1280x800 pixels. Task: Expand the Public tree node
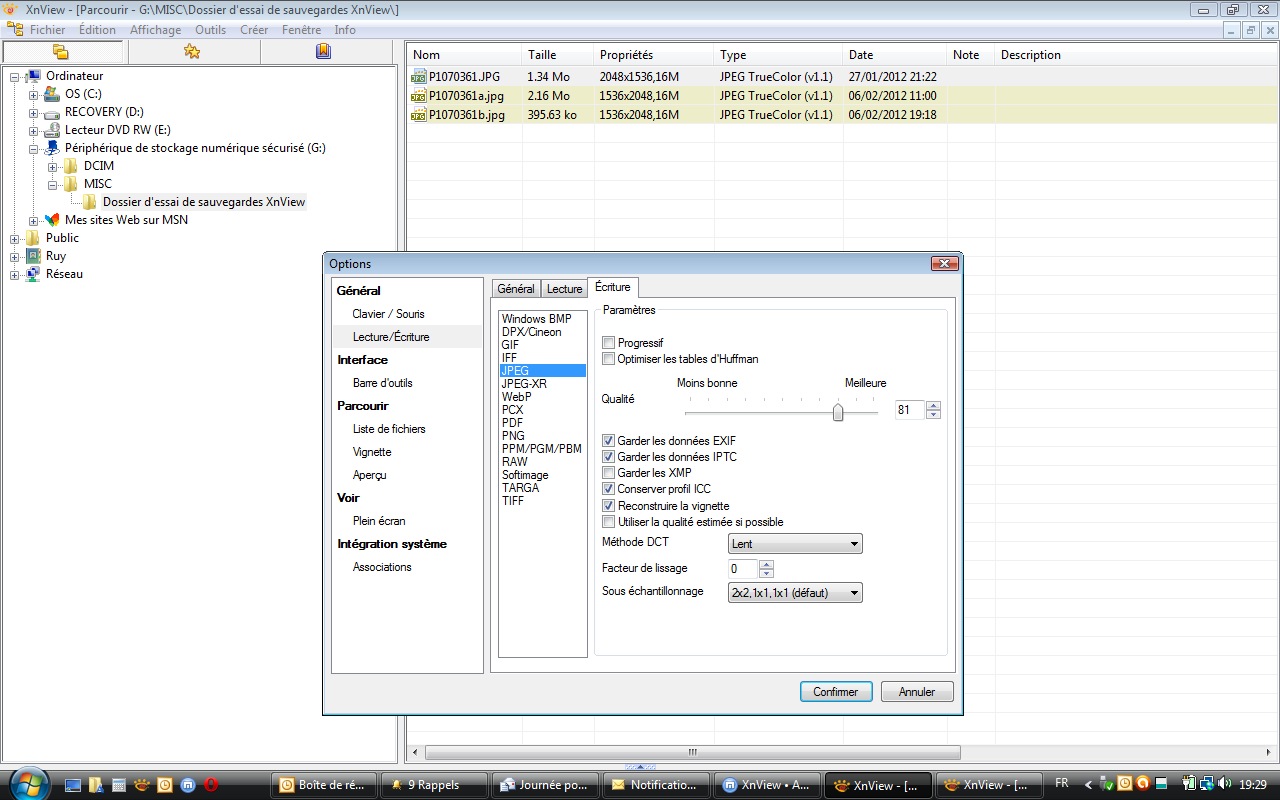coord(14,238)
